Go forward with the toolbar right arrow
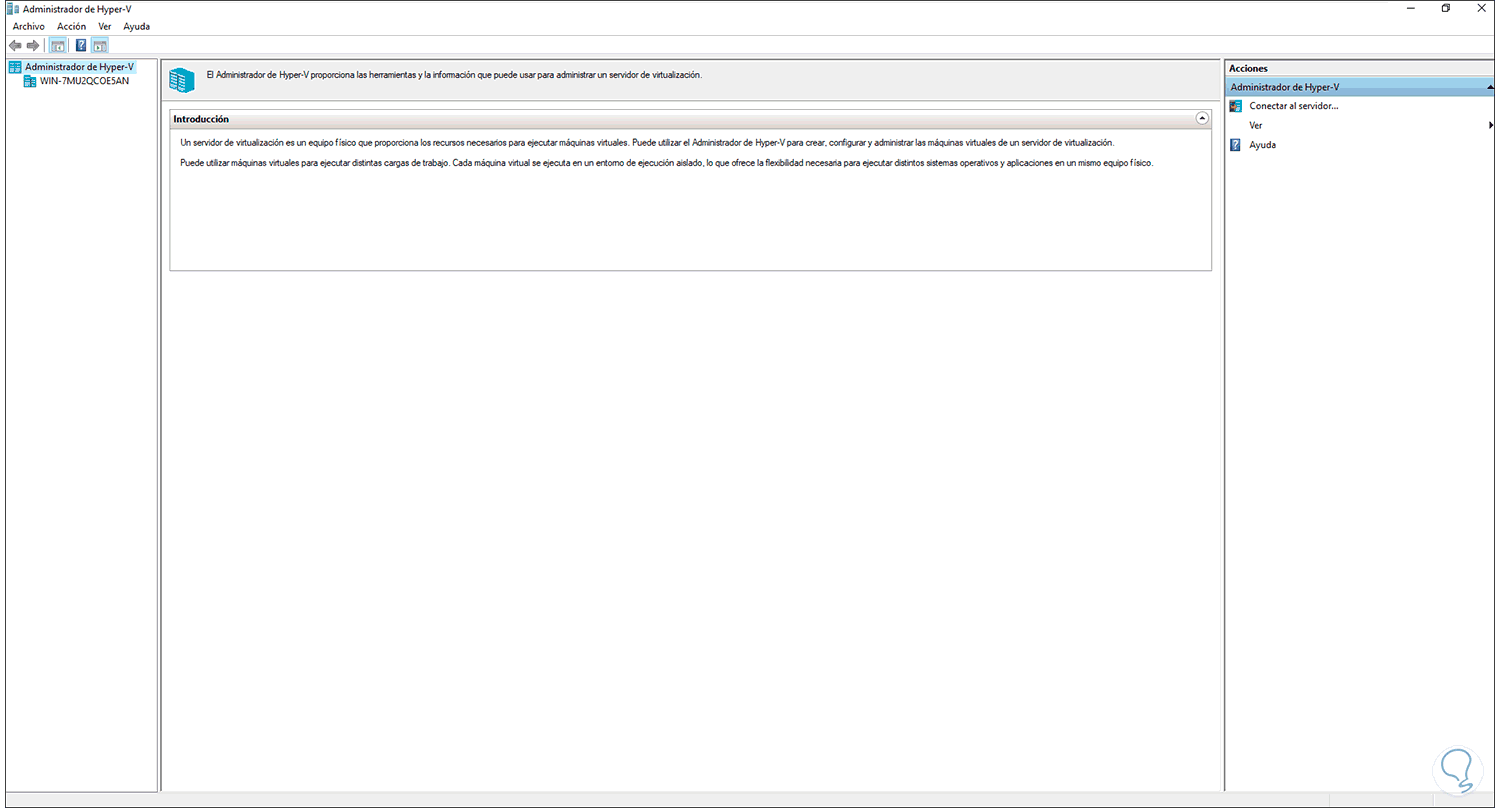This screenshot has width=1500, height=808. tap(33, 45)
